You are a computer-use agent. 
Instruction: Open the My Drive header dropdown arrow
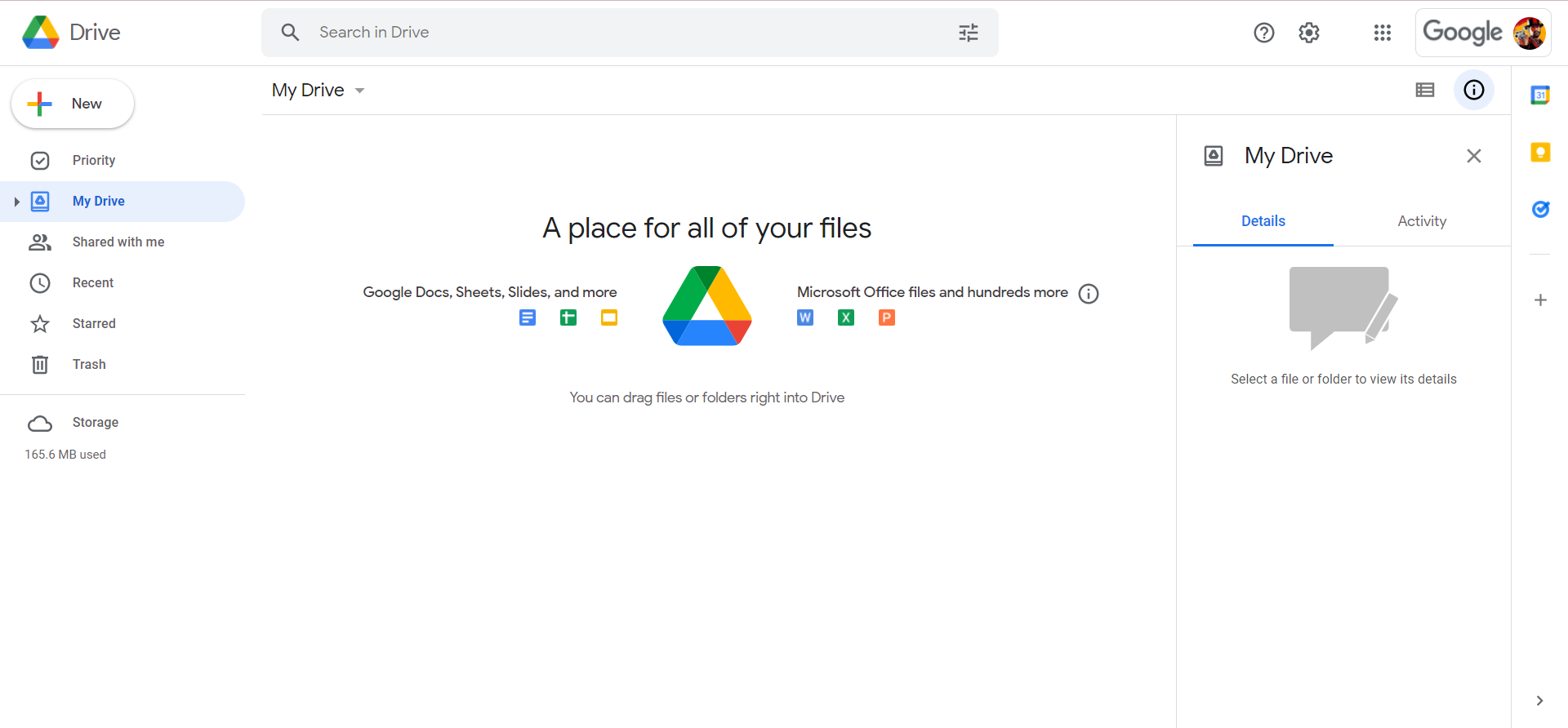coord(359,91)
